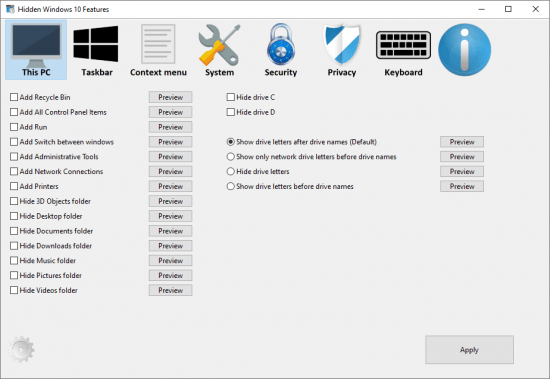
Task: Preview Hide 3D Objects folder
Action: pyautogui.click(x=170, y=201)
